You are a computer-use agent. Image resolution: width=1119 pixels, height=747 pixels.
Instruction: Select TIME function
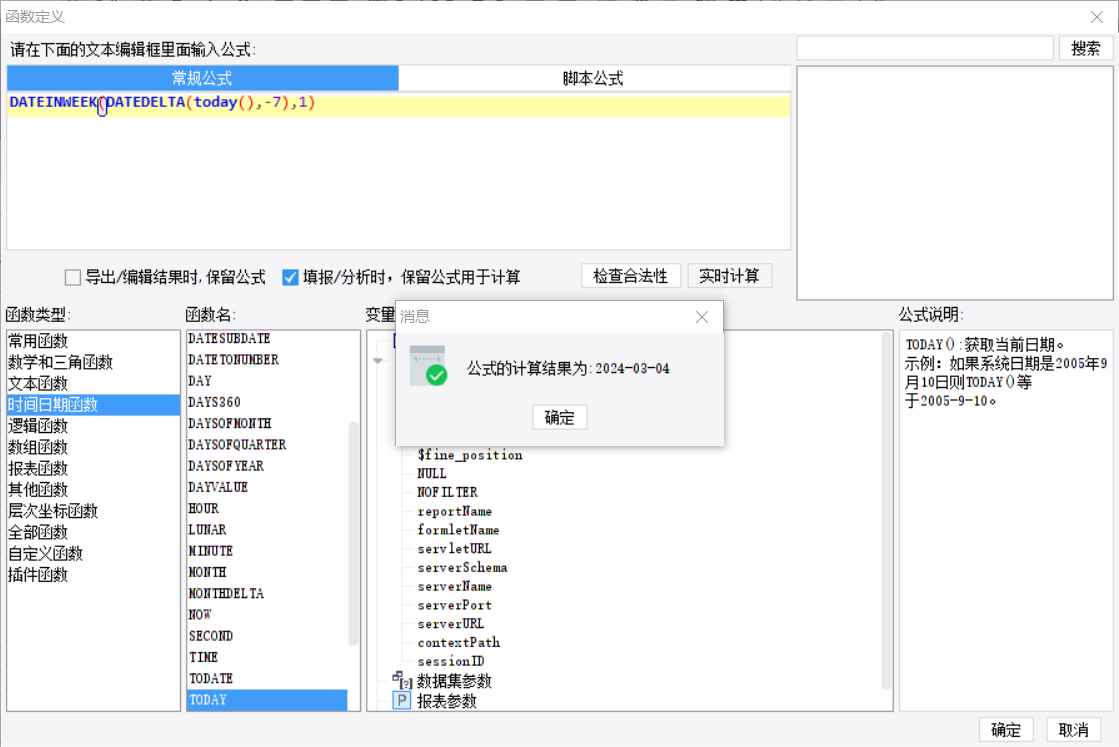267,657
